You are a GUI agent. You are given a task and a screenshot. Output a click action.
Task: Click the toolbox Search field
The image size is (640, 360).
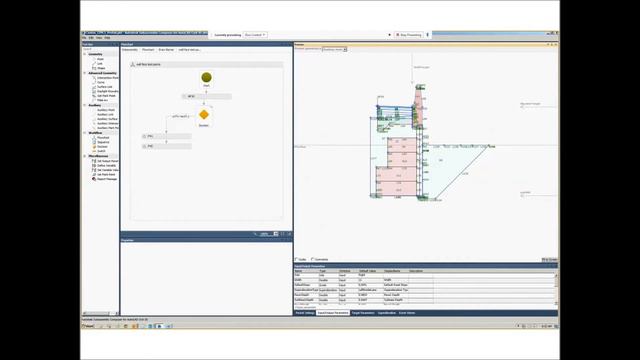click(x=100, y=49)
